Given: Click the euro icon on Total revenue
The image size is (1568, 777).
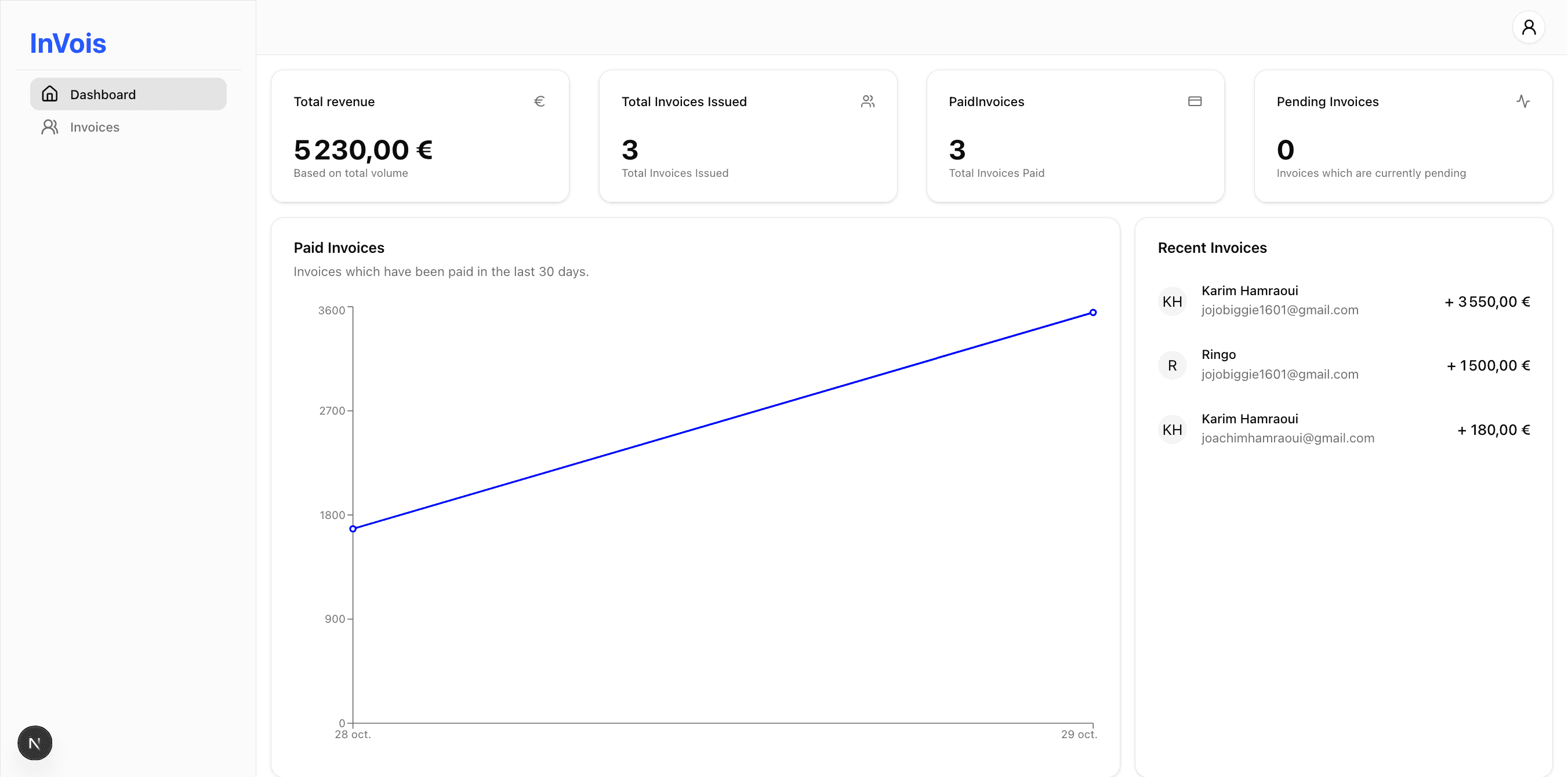Looking at the screenshot, I should pyautogui.click(x=539, y=101).
